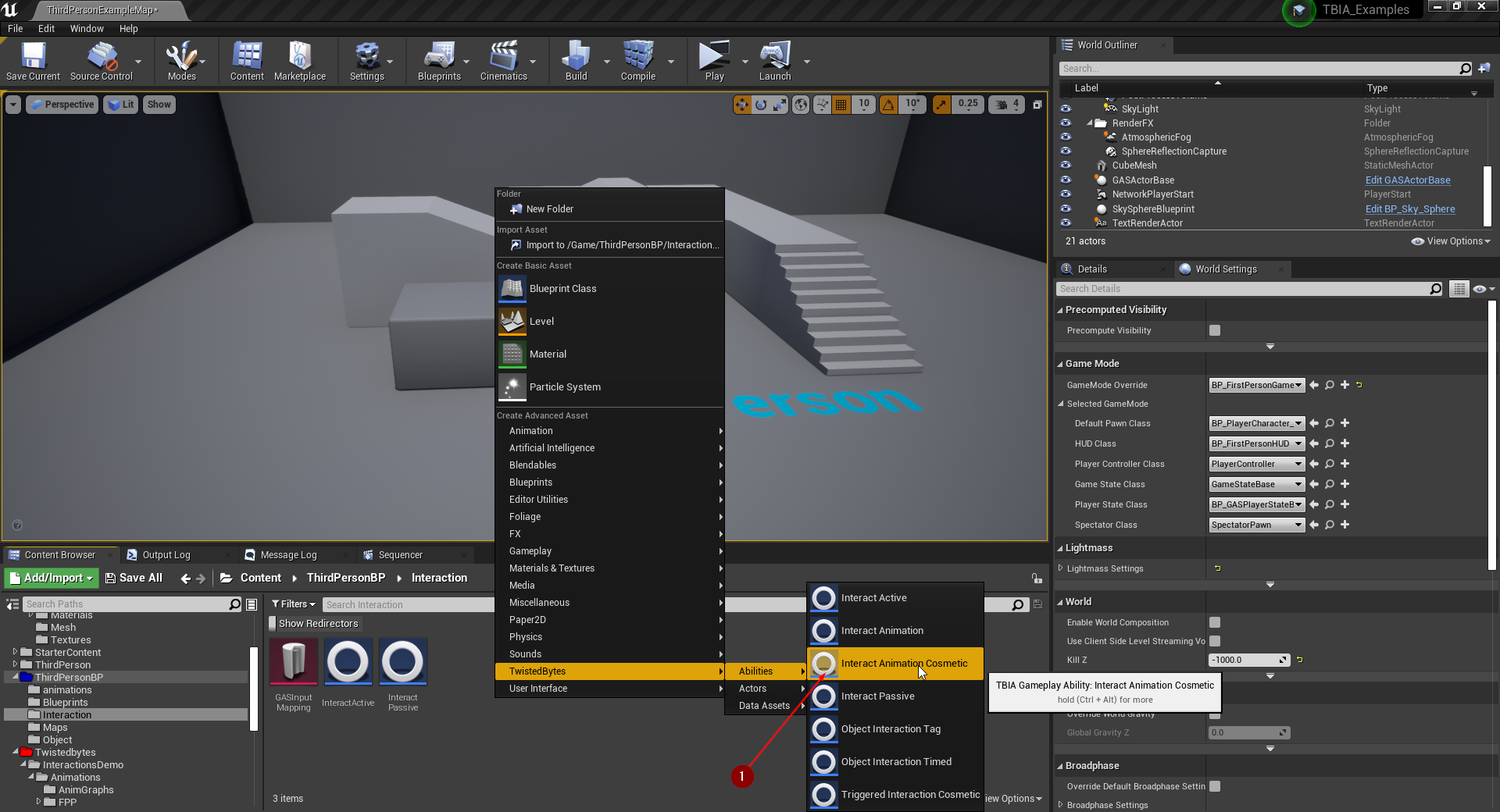Open the GameMode Override dropdown
The image size is (1500, 812).
pos(1257,385)
